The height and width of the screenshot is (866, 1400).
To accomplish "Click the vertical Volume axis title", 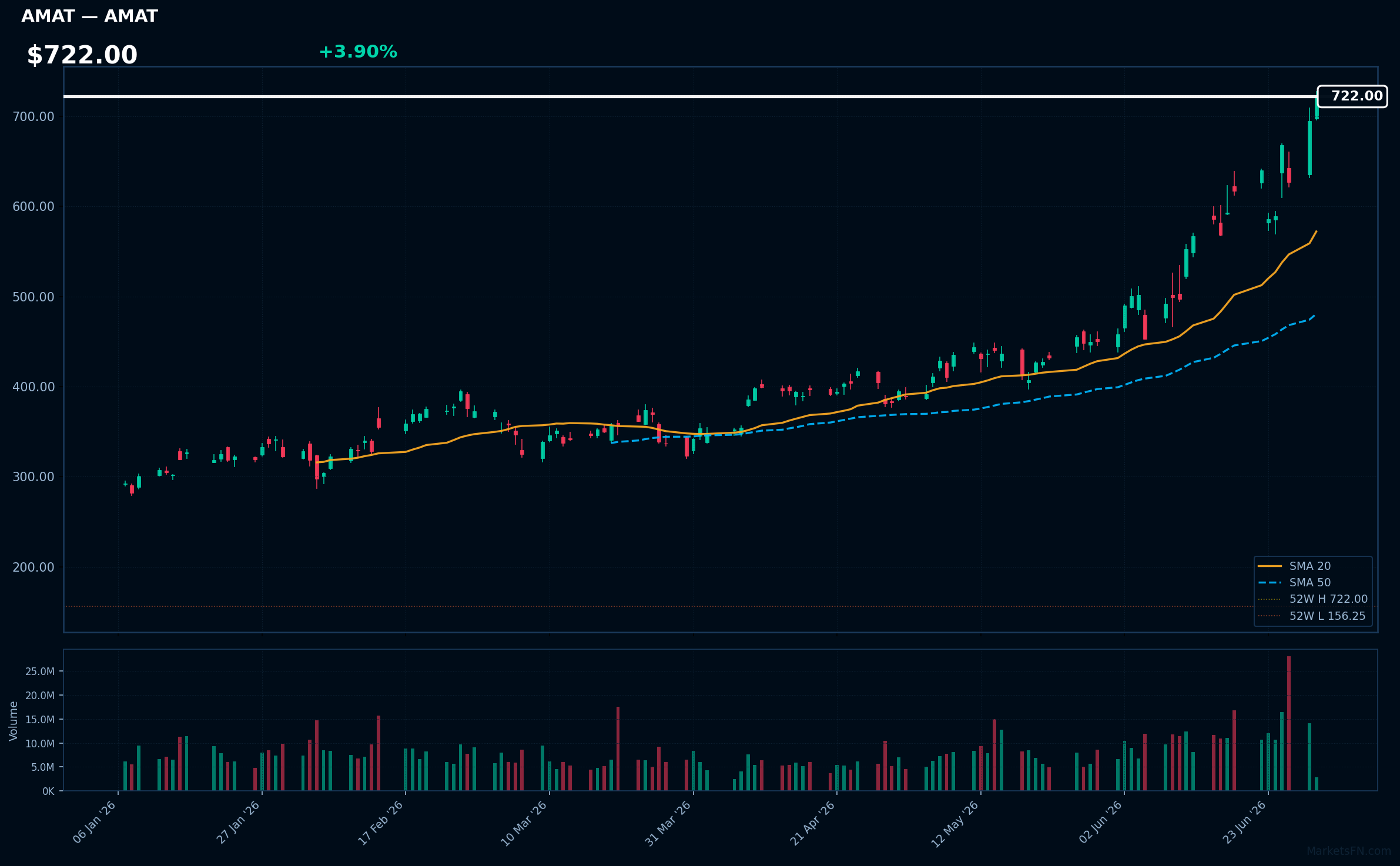I will pos(14,721).
